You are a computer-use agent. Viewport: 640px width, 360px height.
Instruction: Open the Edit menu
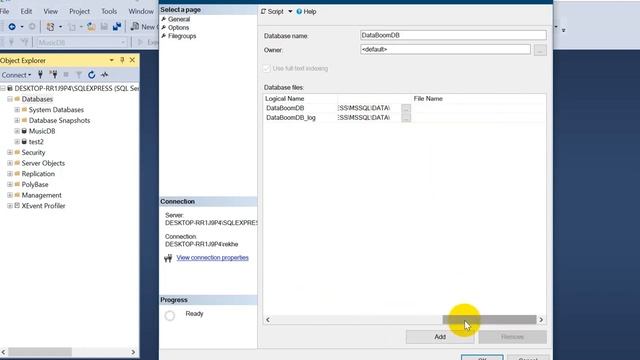coord(26,11)
